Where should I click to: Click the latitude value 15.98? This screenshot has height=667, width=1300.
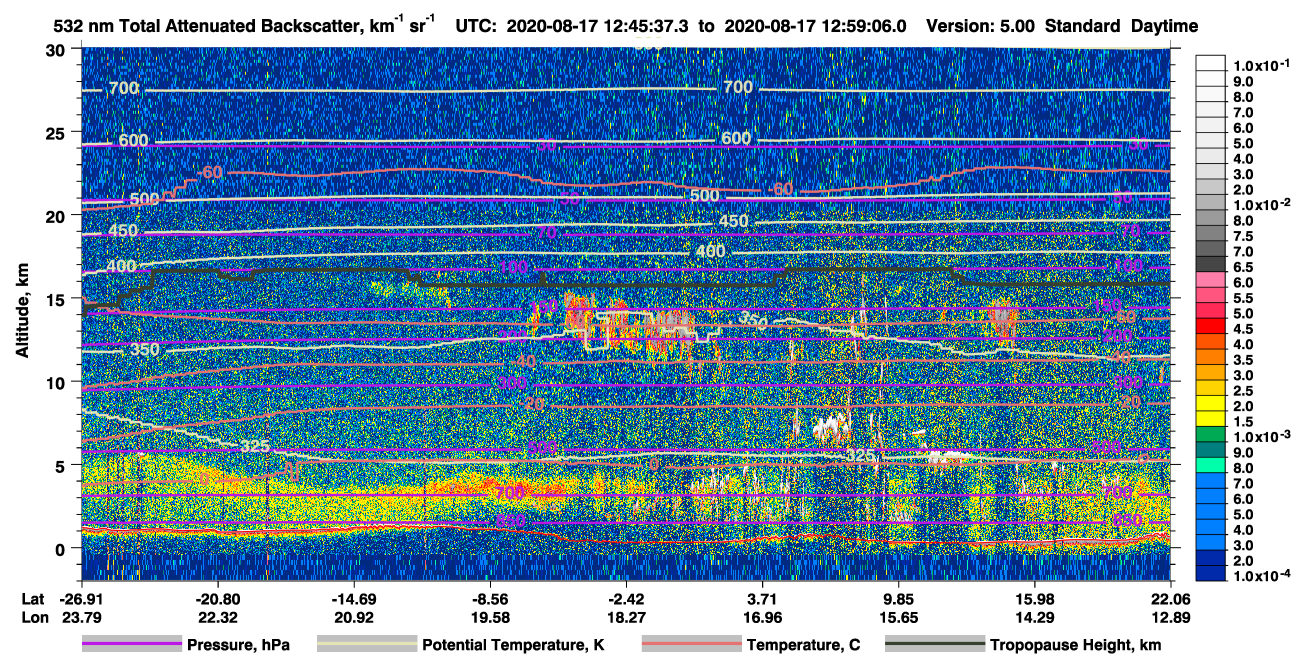(x=1034, y=598)
